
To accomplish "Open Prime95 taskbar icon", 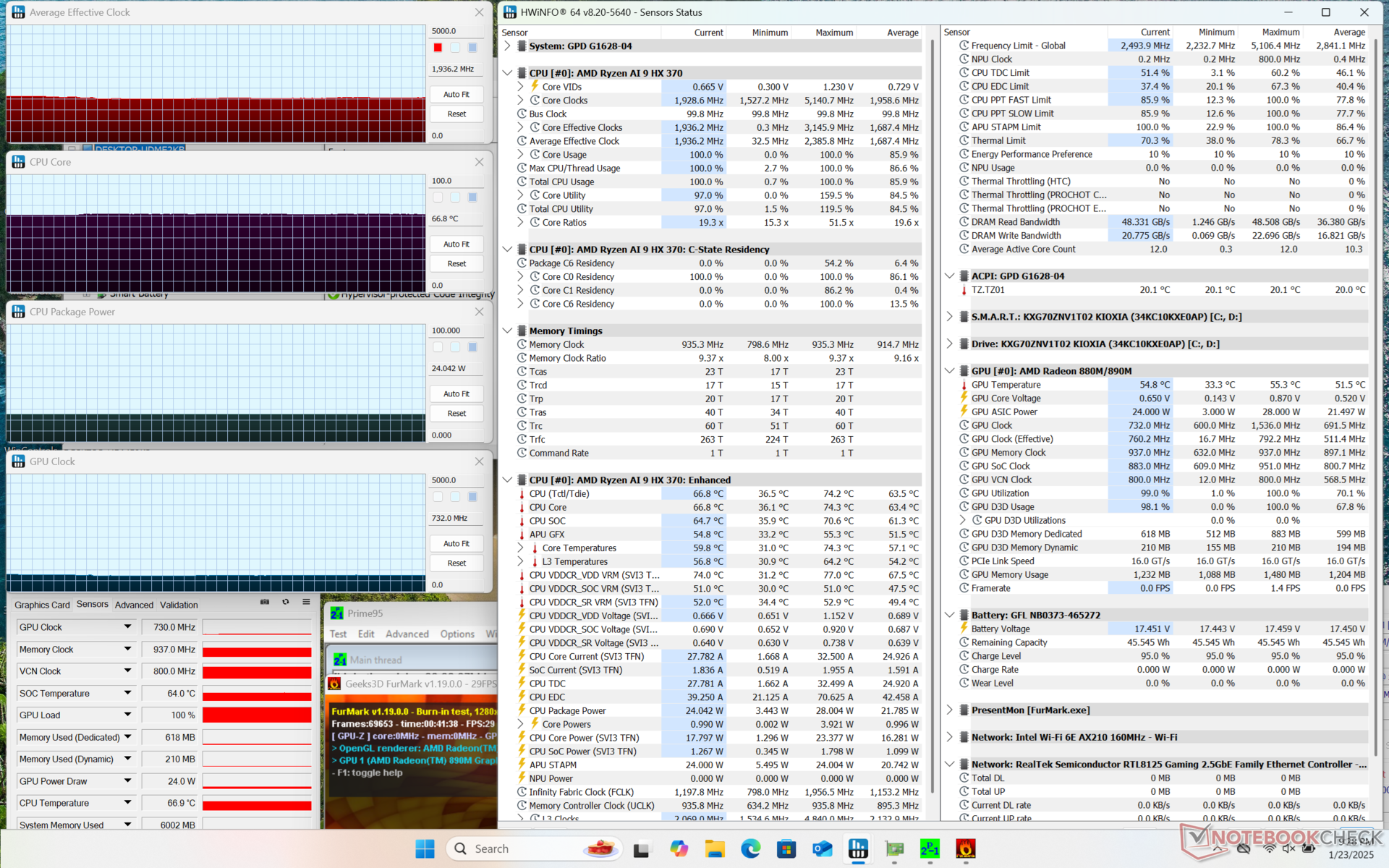I will [930, 848].
